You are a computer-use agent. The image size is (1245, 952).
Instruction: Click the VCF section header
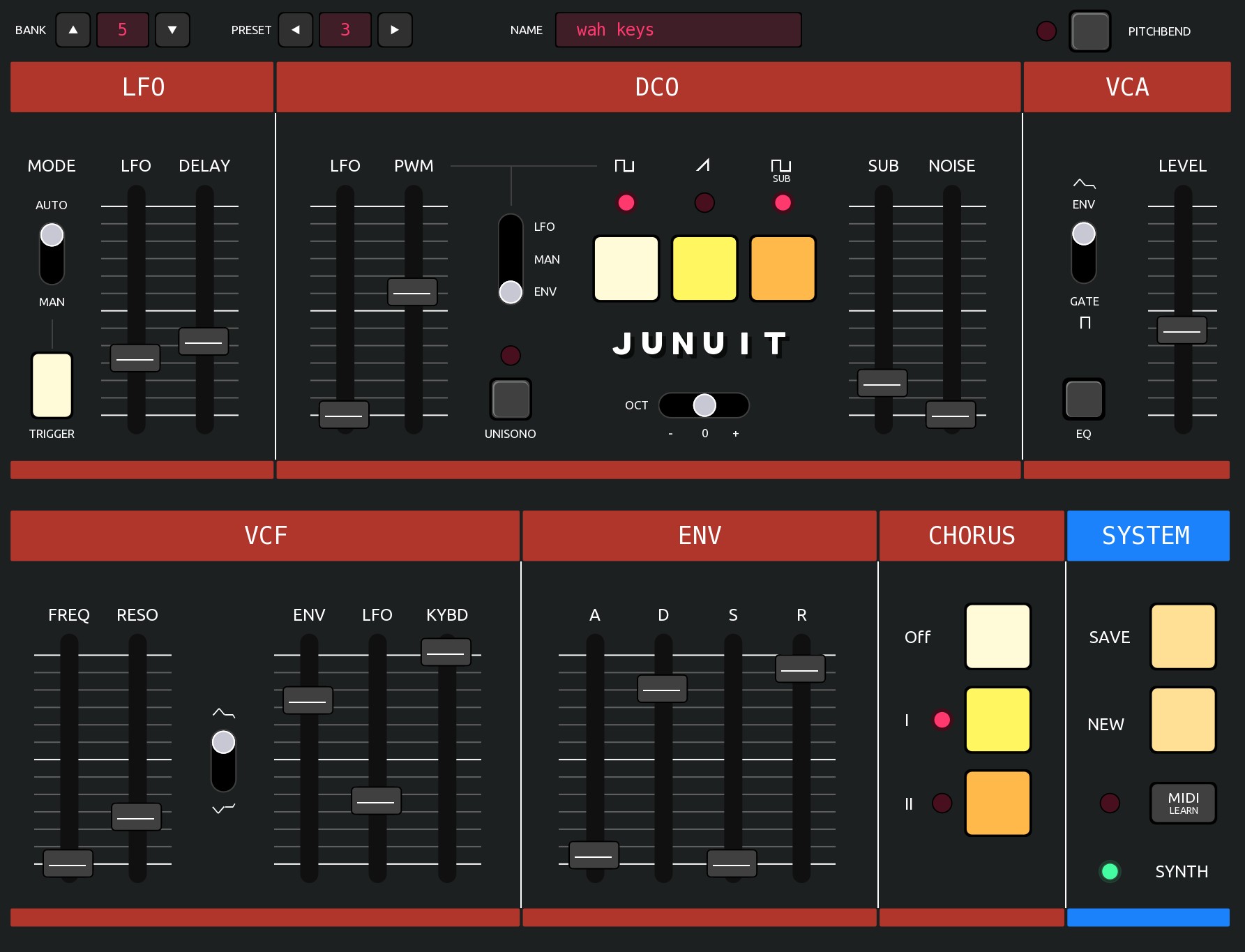pyautogui.click(x=265, y=536)
